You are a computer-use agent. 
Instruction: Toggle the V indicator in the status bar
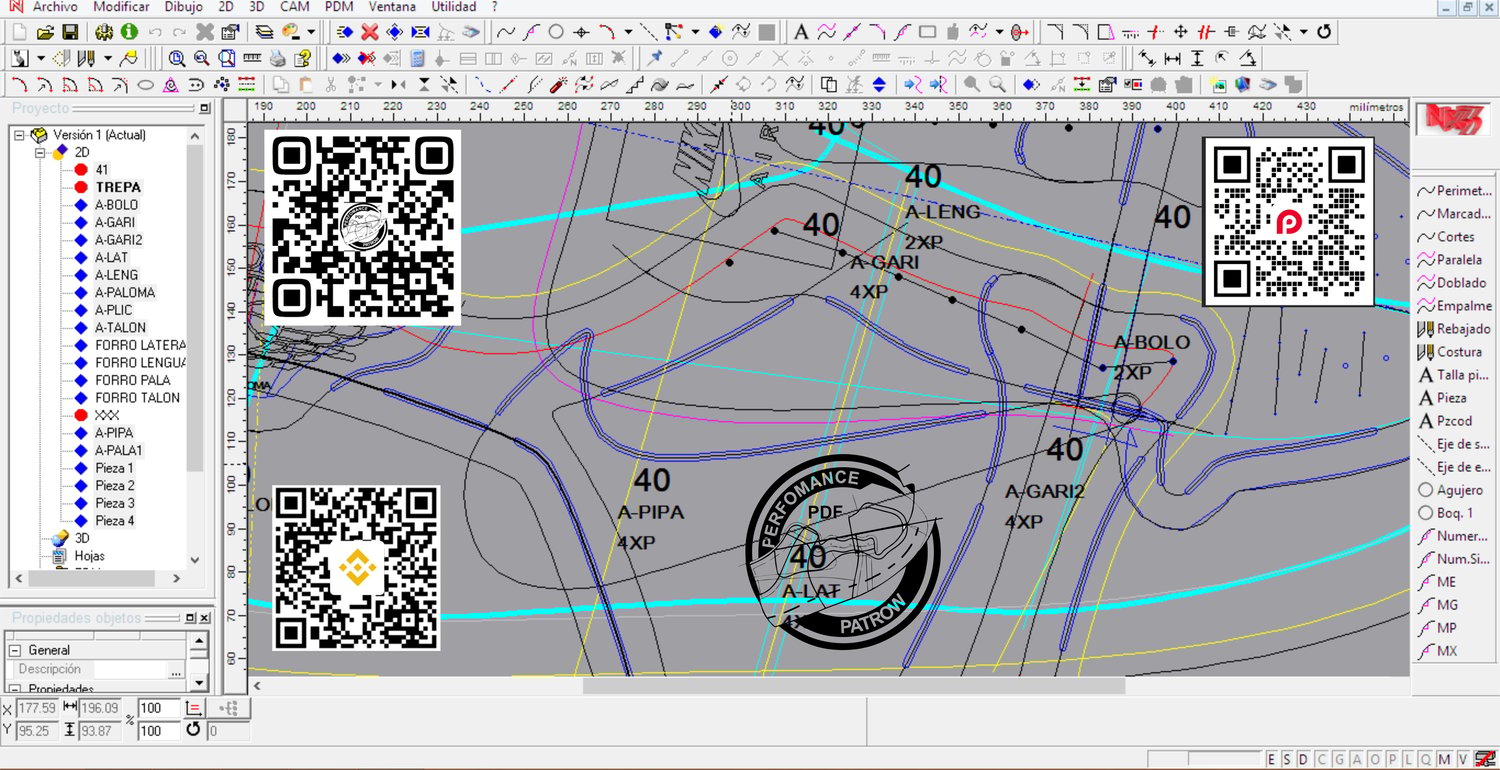coord(1462,759)
